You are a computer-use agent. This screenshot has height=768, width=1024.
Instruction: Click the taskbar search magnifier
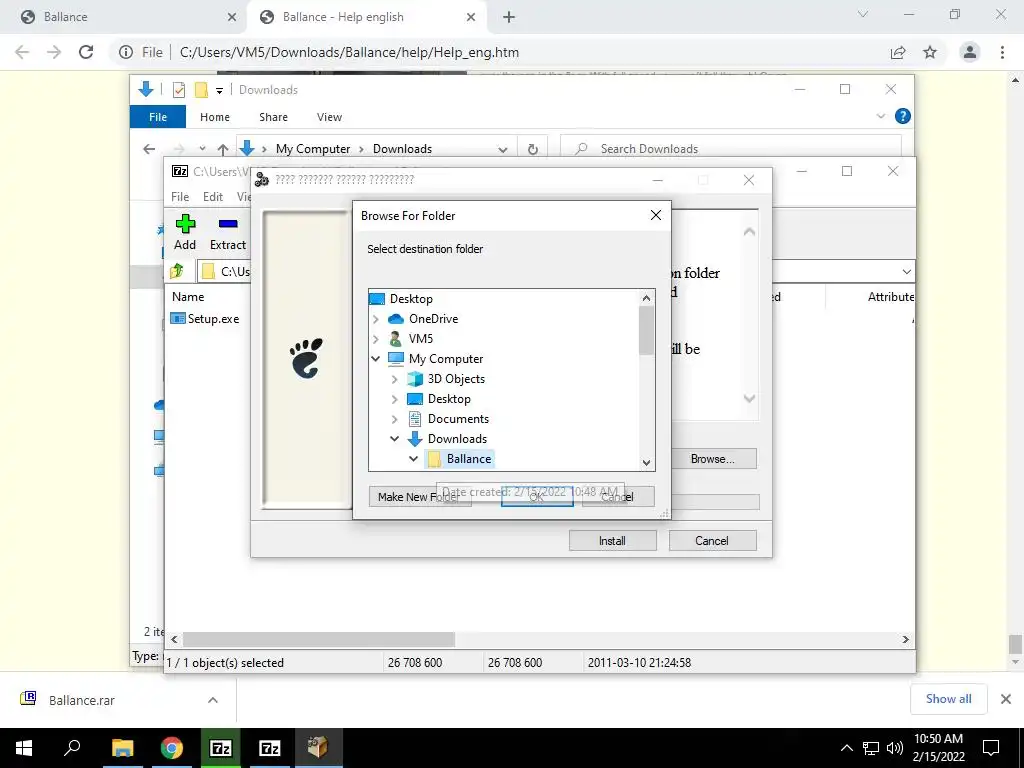pyautogui.click(x=72, y=748)
